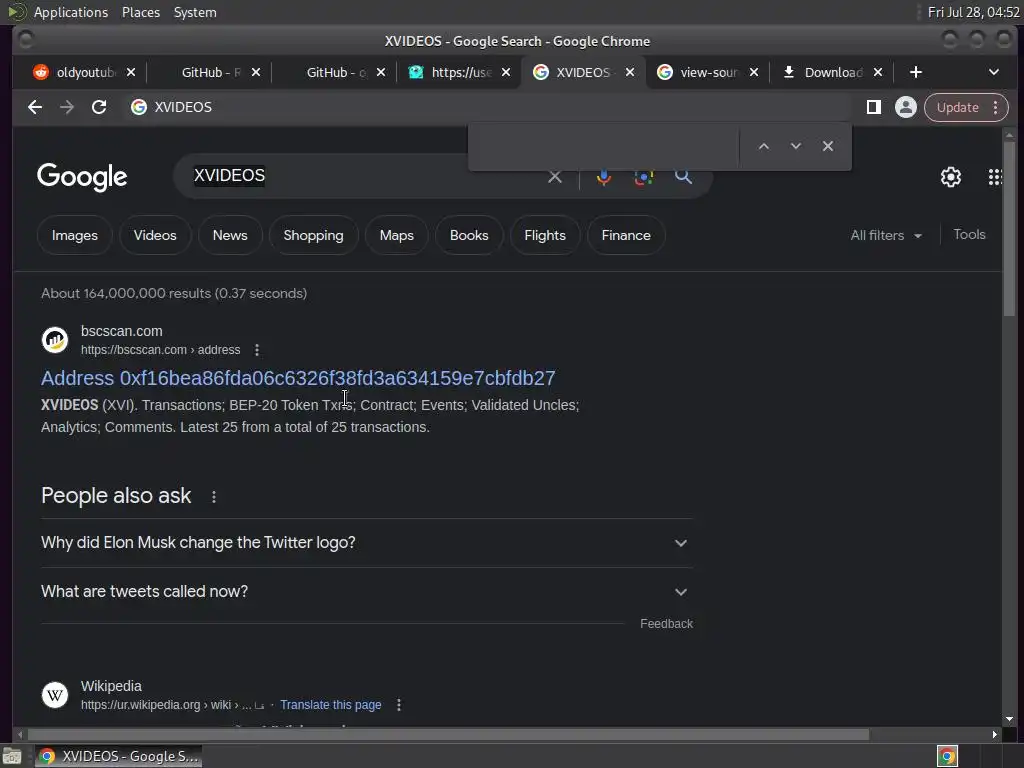Screen dimensions: 1024x768
Task: Go back with the browser back arrow
Action: coord(35,107)
